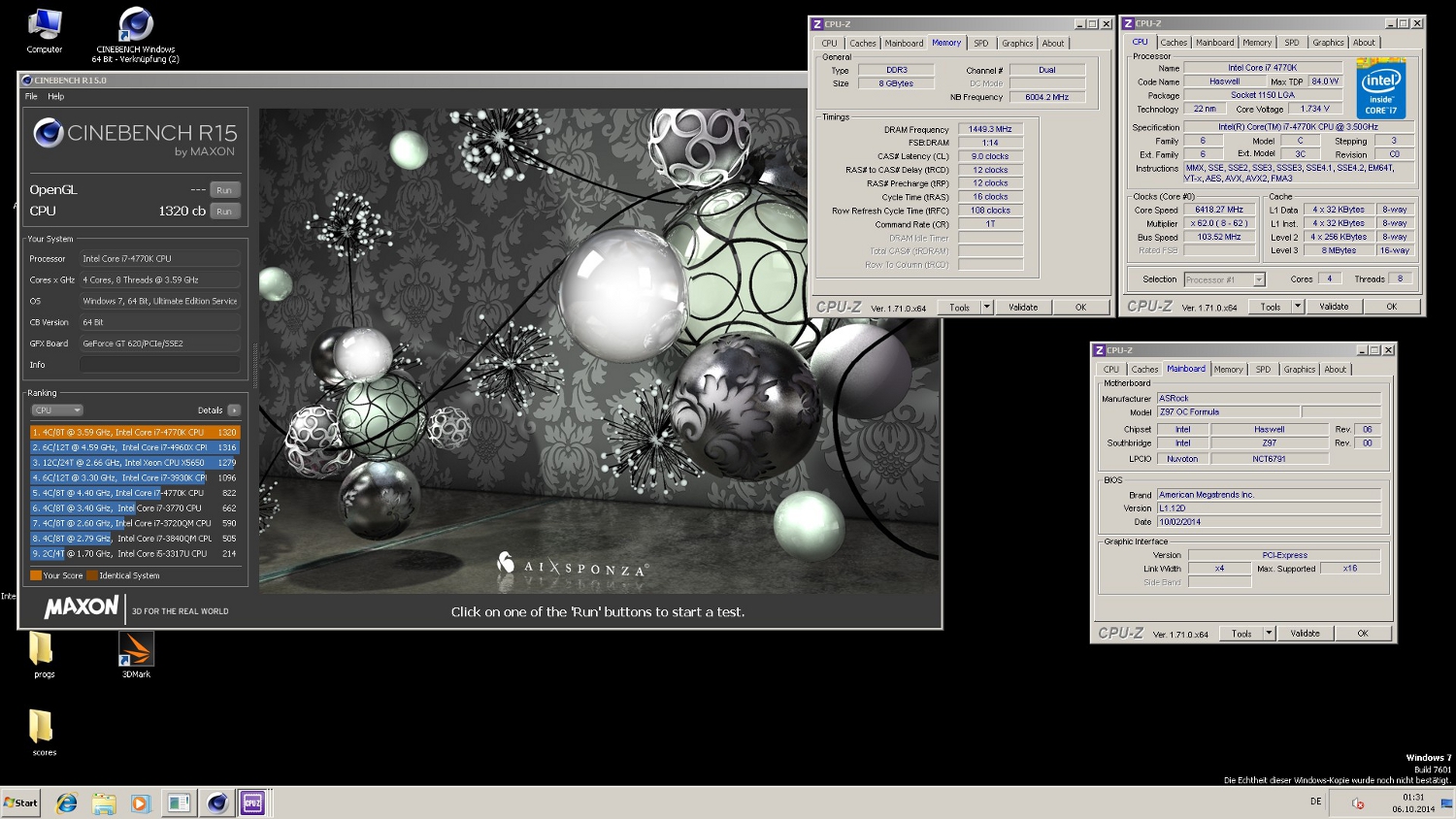Click Validate in the CPU tab CPU-Z window
This screenshot has height=819, width=1456.
pos(1334,307)
